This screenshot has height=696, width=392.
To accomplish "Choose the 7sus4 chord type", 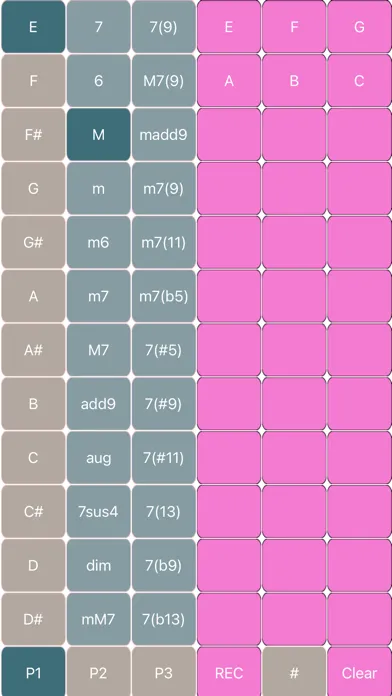I will pyautogui.click(x=99, y=512).
